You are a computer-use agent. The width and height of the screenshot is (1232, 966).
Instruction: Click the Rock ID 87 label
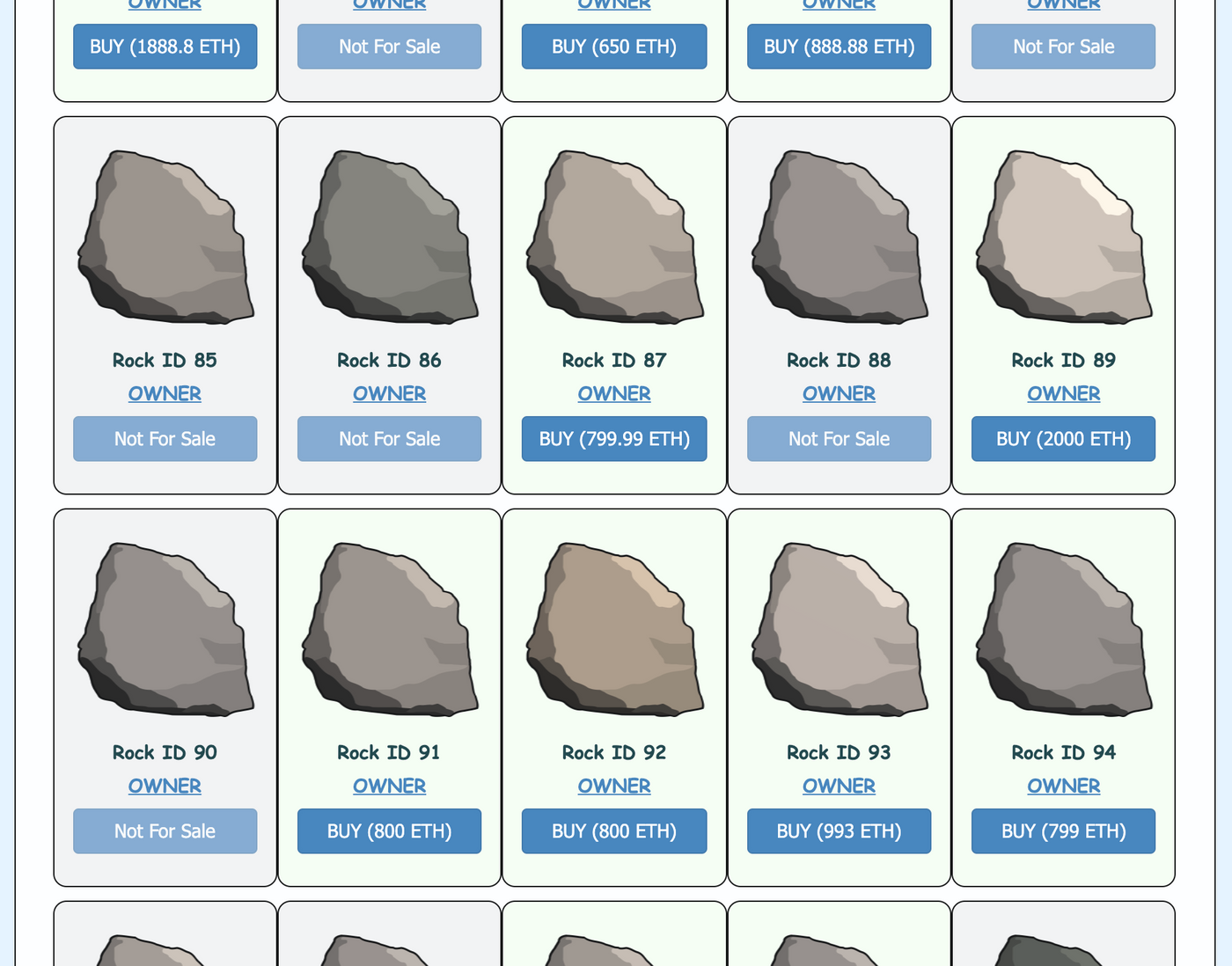pos(614,361)
